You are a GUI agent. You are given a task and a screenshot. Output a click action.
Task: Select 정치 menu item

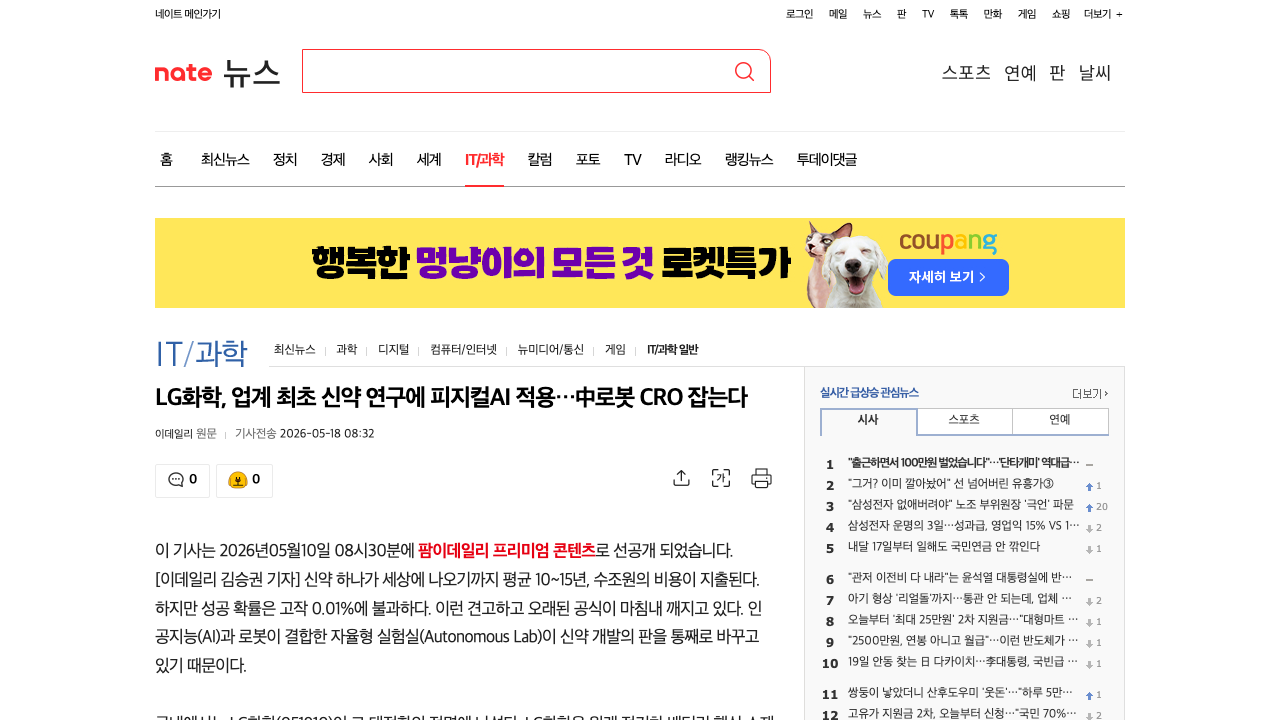point(285,159)
